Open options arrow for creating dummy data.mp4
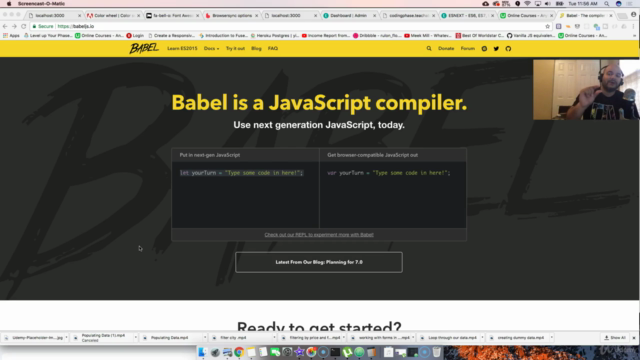Viewport: 640px width, 360px height. [551, 338]
